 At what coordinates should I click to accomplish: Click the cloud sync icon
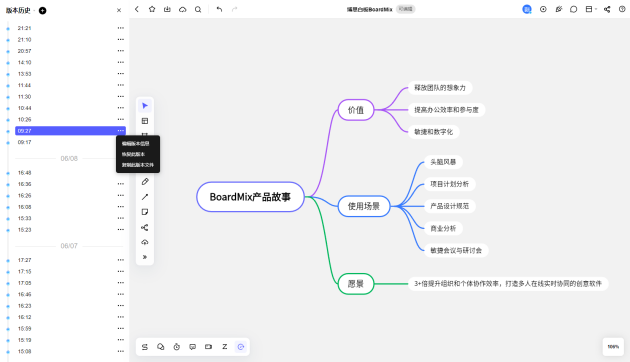coord(182,9)
